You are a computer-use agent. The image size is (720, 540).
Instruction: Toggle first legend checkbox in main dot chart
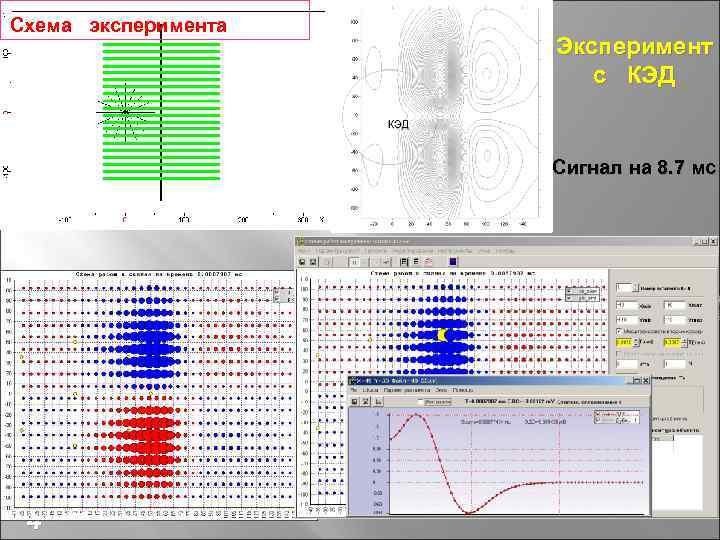pos(569,291)
